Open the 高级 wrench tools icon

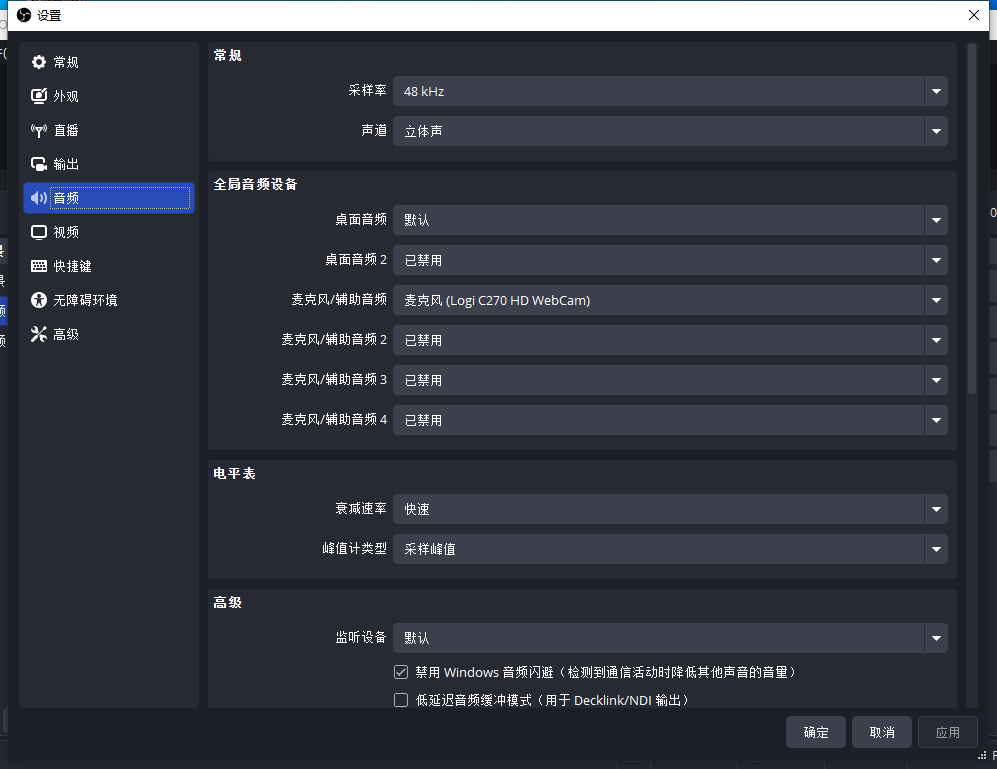pyautogui.click(x=39, y=334)
